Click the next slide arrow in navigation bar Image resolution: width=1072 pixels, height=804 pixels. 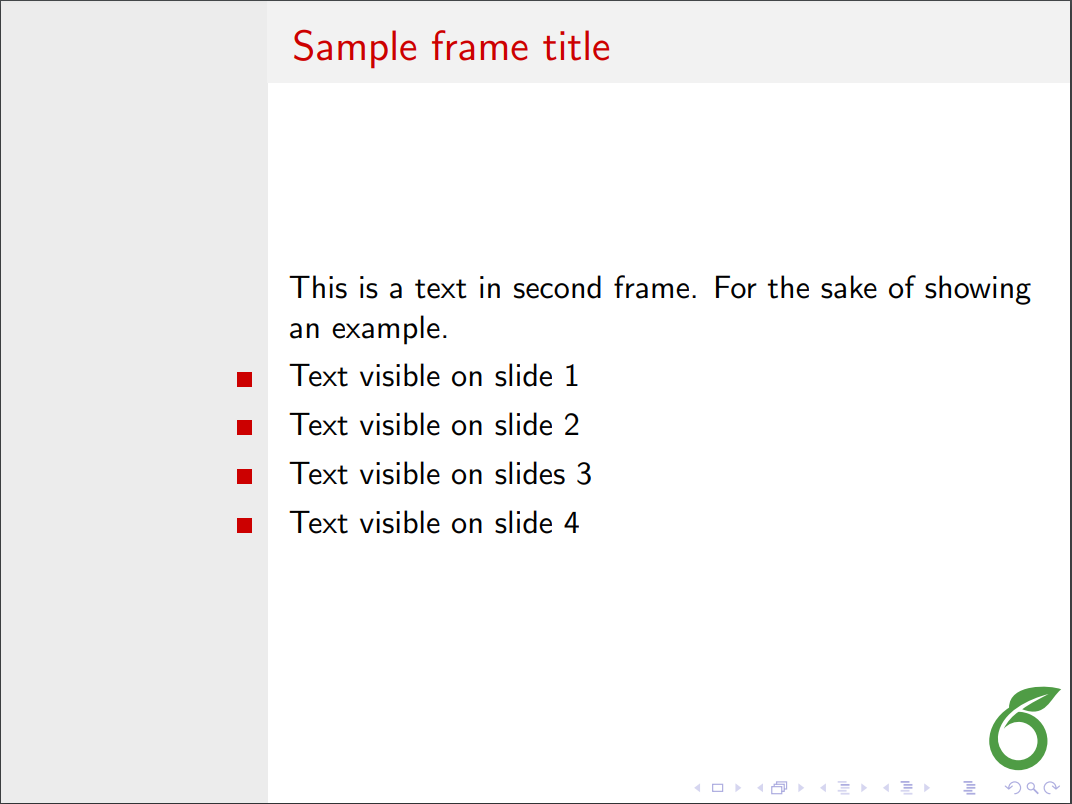click(738, 788)
